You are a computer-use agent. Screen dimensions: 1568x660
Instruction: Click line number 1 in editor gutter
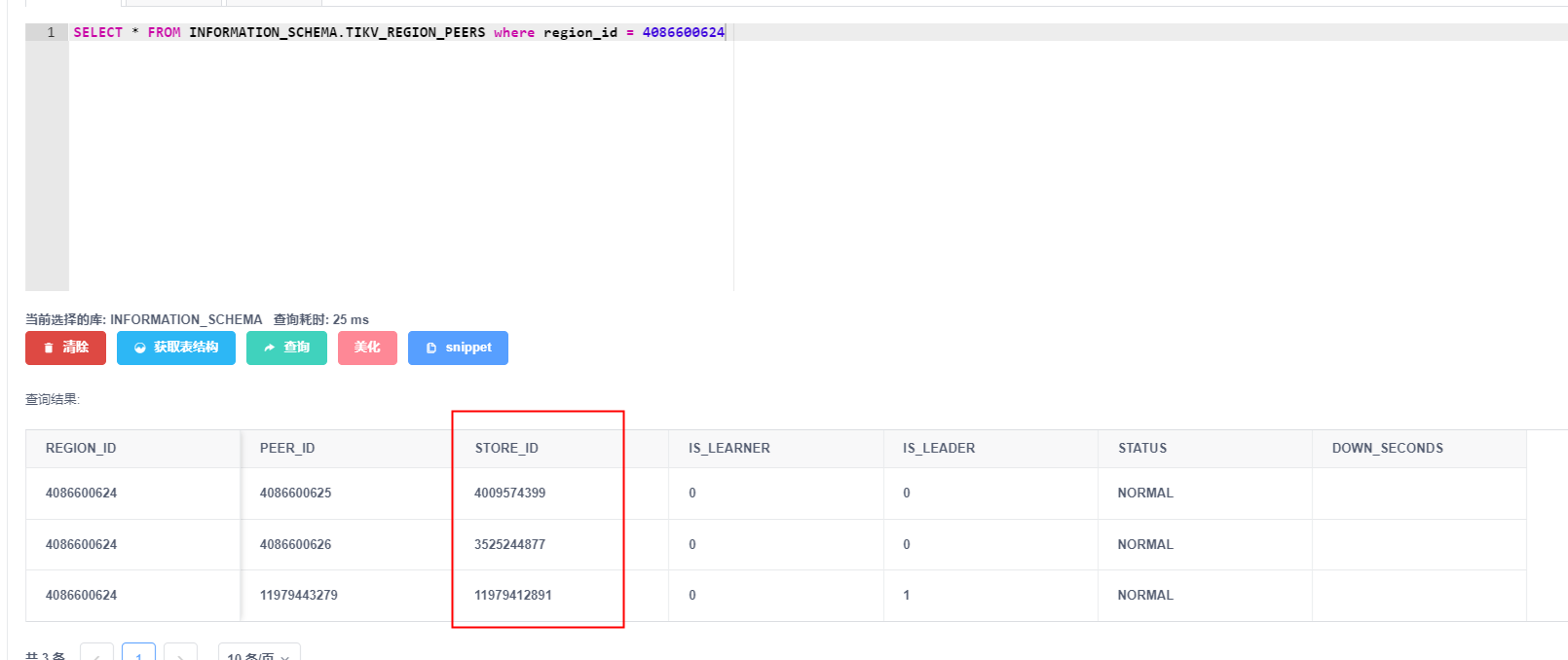click(51, 33)
